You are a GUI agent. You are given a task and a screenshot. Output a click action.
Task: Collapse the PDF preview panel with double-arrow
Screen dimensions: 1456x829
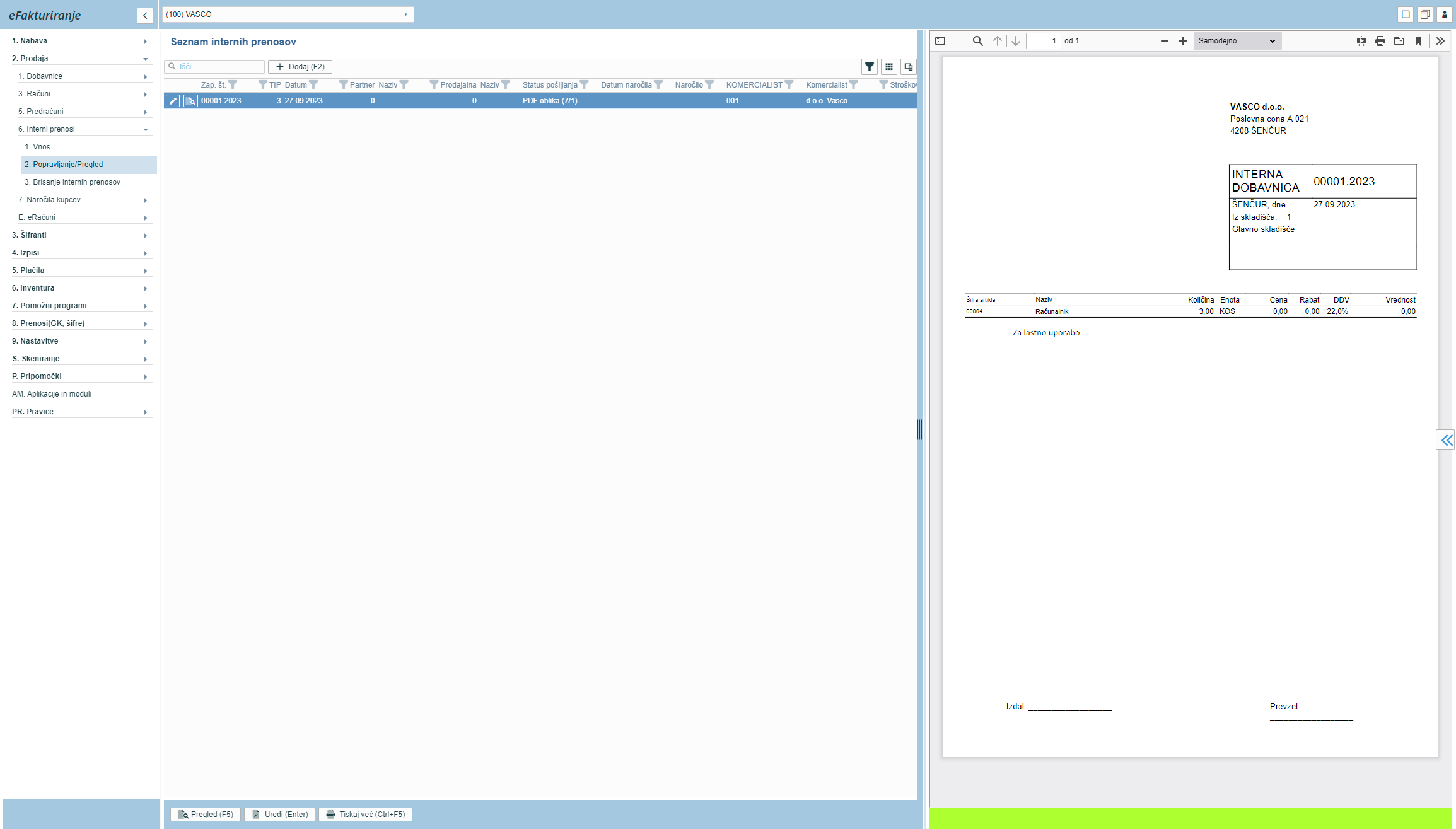click(x=1446, y=439)
